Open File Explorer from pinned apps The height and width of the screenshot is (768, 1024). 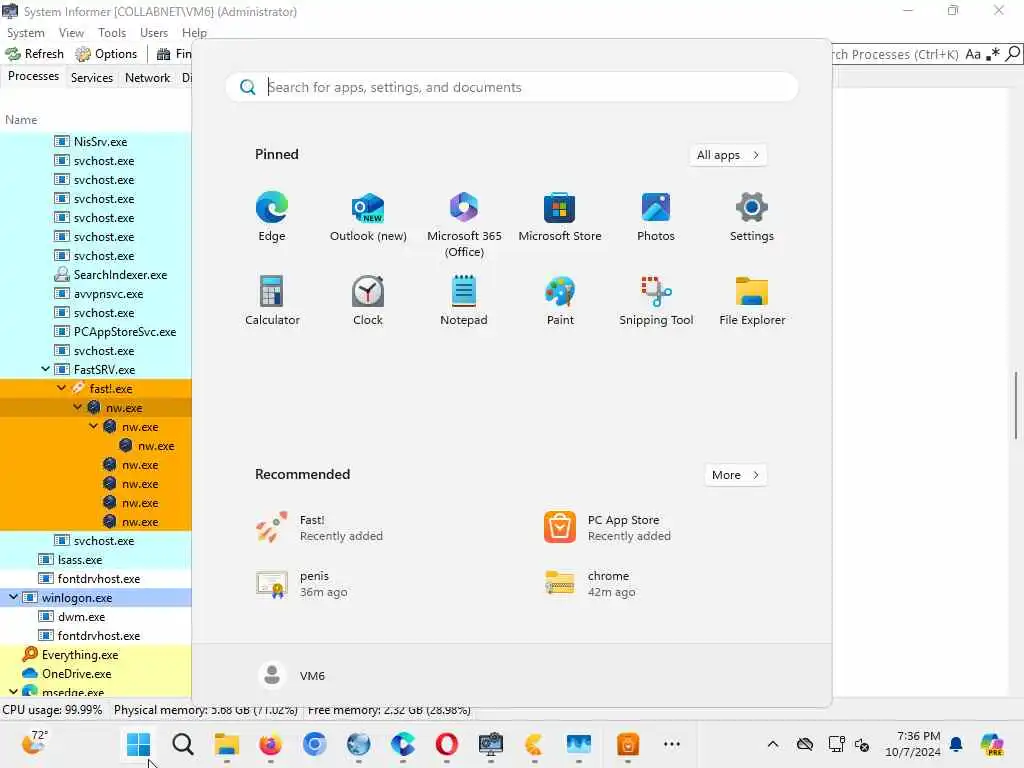[x=752, y=300]
